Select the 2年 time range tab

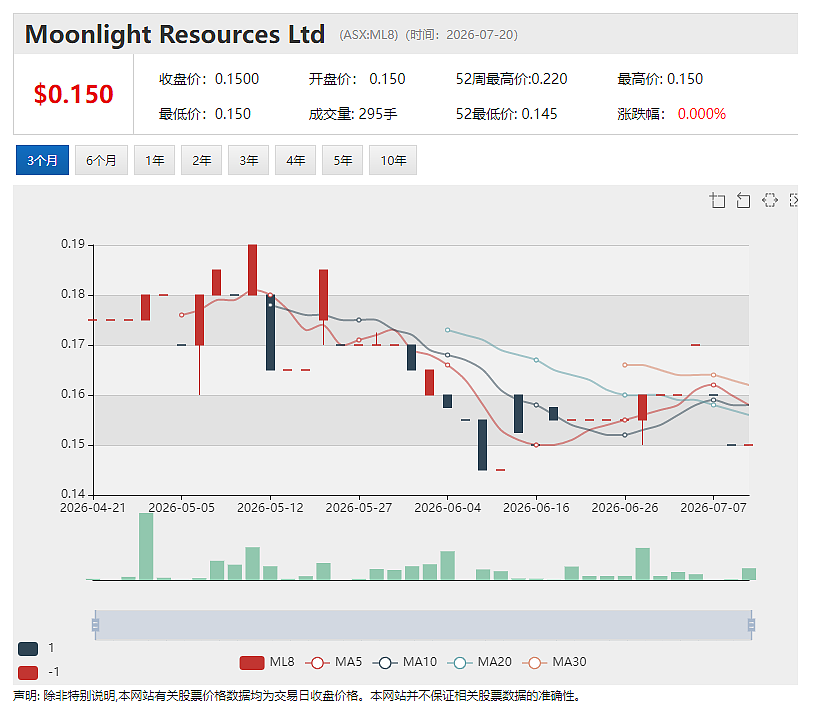(201, 160)
